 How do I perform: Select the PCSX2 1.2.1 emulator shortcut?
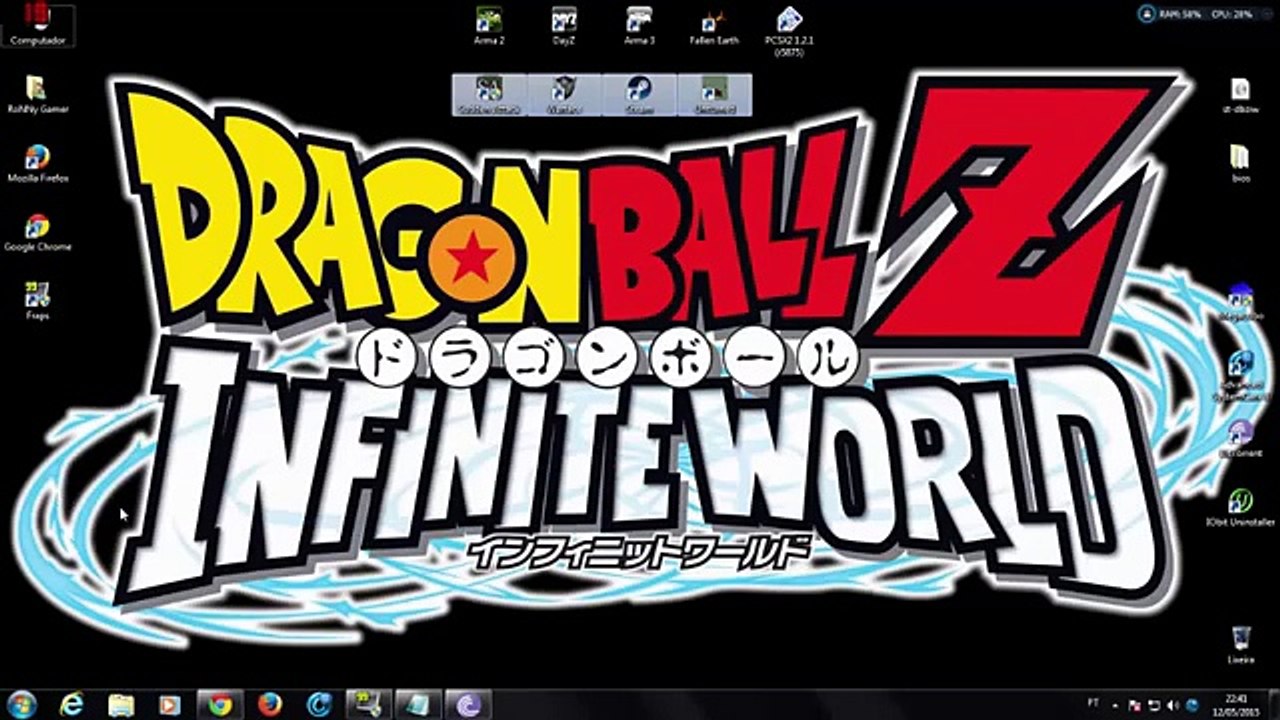pos(789,31)
